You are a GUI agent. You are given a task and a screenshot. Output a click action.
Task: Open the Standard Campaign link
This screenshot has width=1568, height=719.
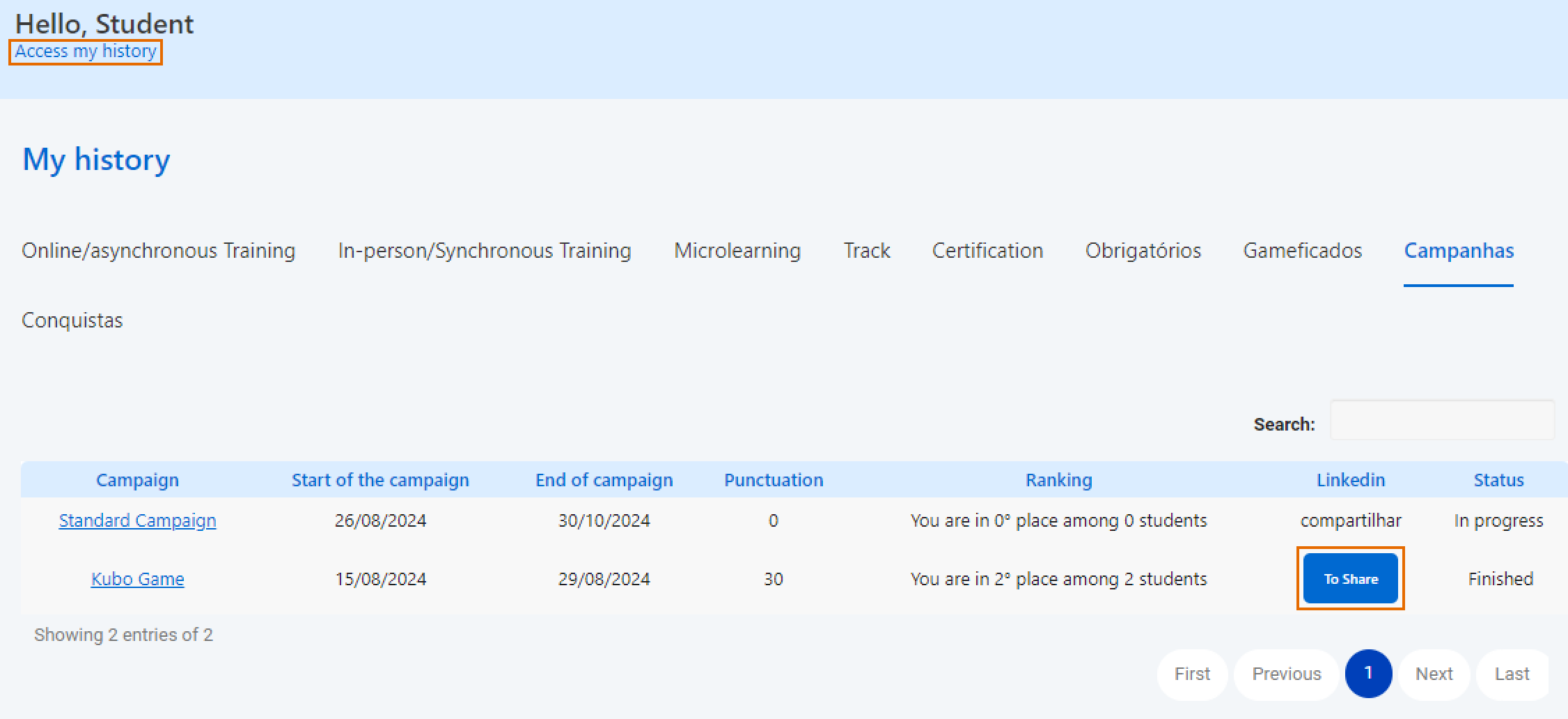137,520
